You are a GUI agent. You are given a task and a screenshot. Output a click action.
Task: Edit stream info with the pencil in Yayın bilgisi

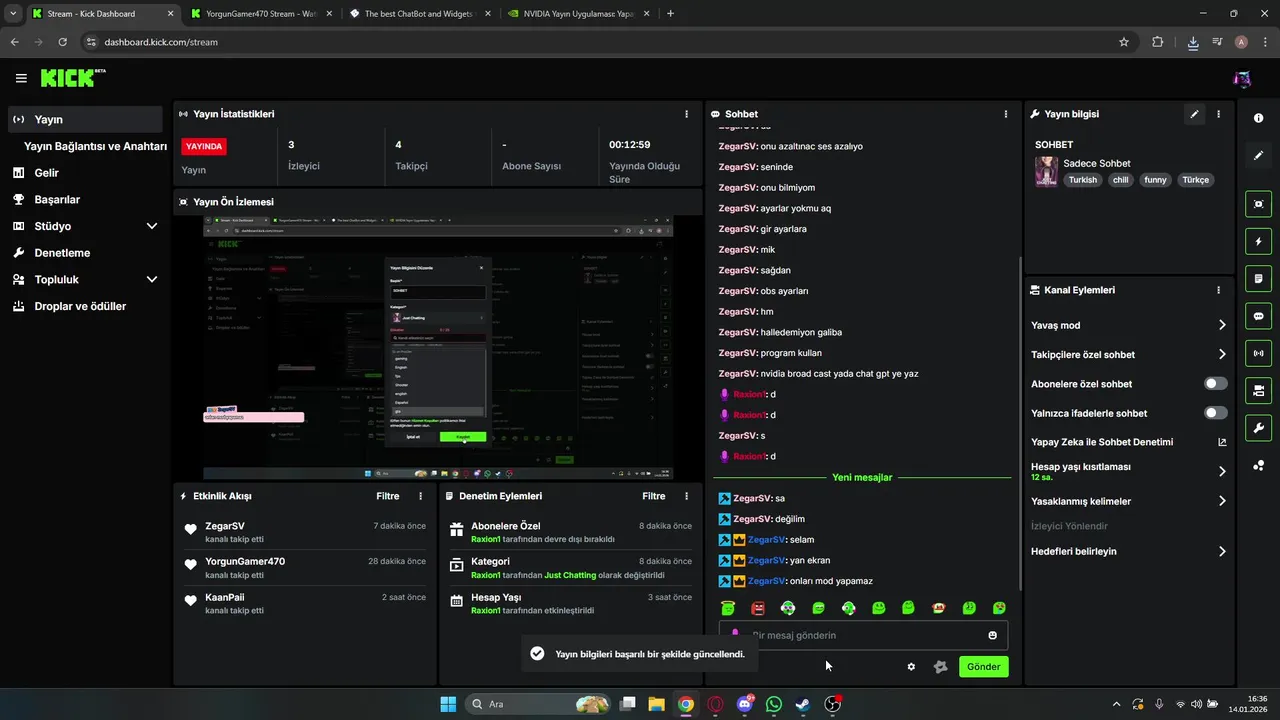click(1194, 114)
